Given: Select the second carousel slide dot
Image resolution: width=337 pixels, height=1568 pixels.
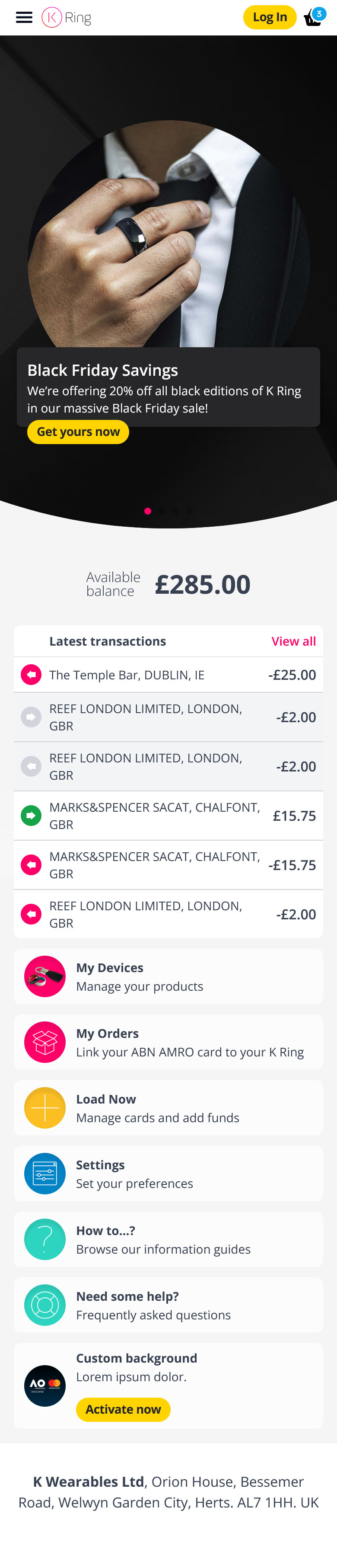Looking at the screenshot, I should (162, 511).
